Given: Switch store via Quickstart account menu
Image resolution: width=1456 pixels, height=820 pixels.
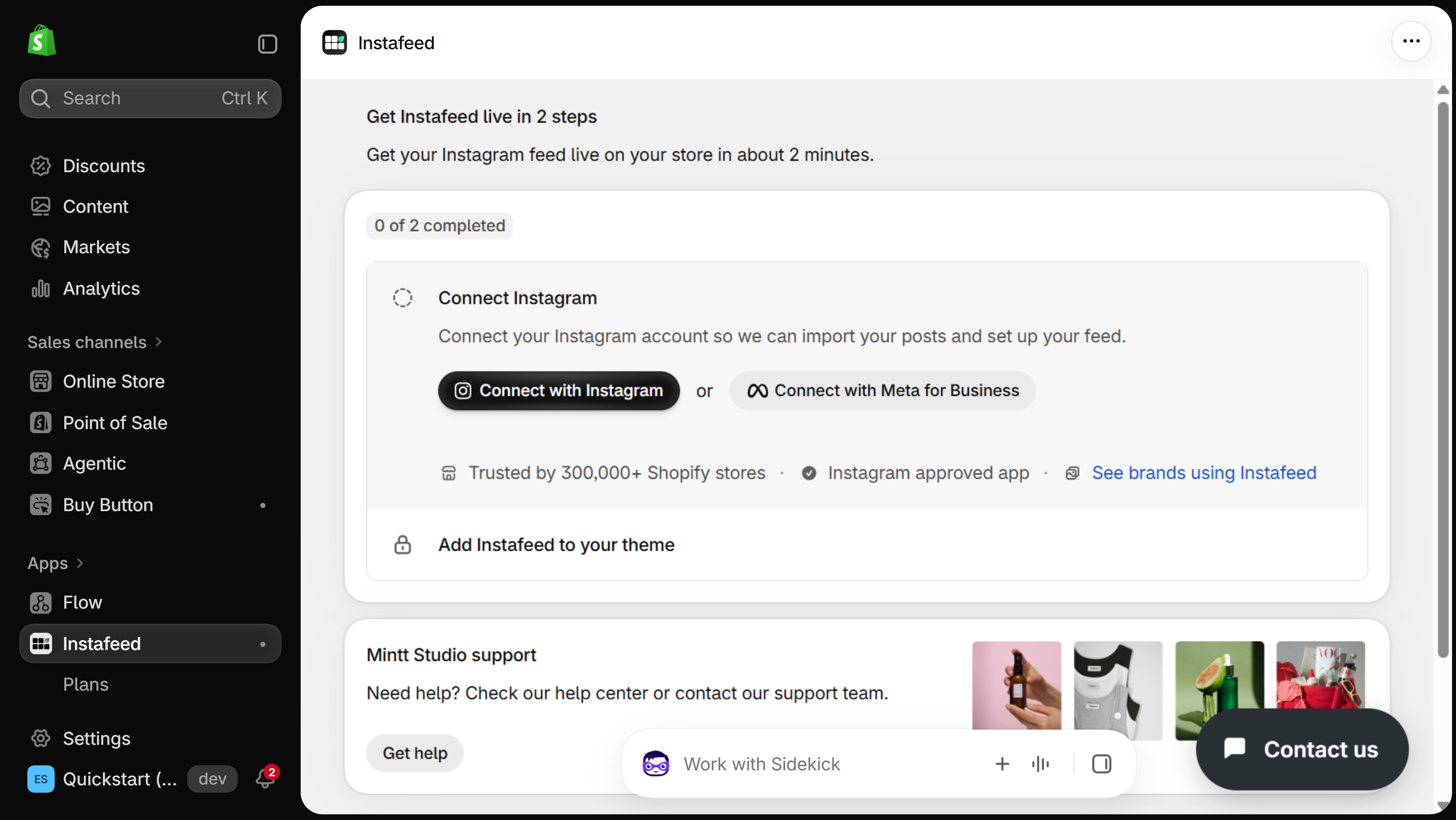Looking at the screenshot, I should pyautogui.click(x=102, y=779).
